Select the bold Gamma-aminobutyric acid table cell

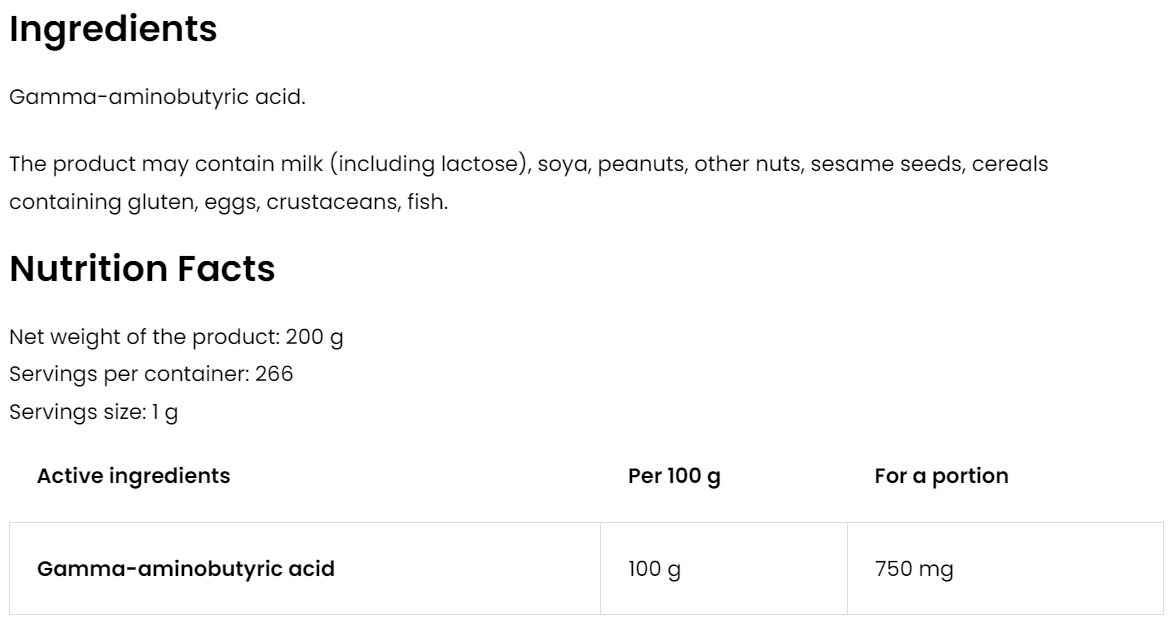point(185,569)
